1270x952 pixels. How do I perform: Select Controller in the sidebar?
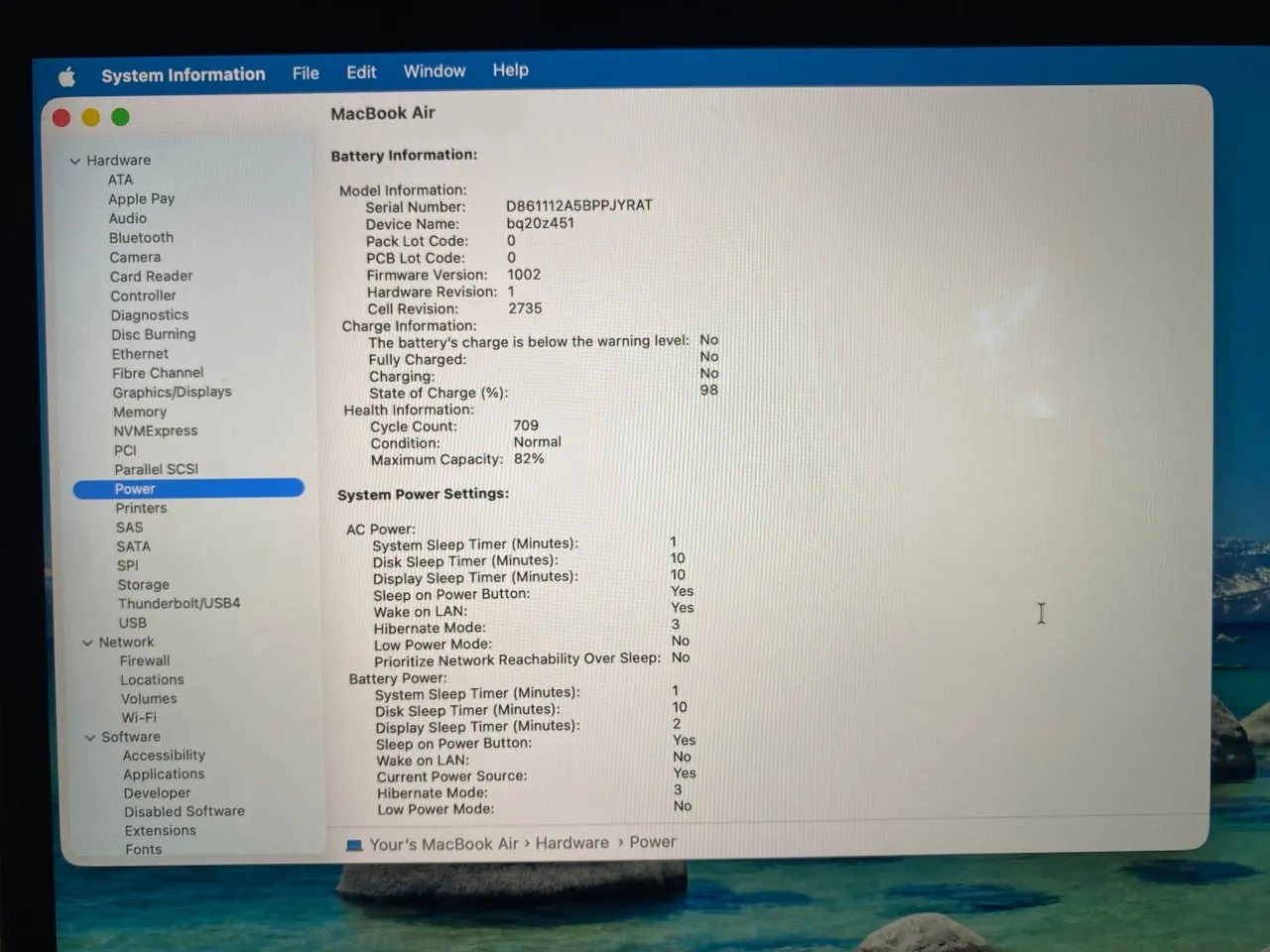(143, 296)
